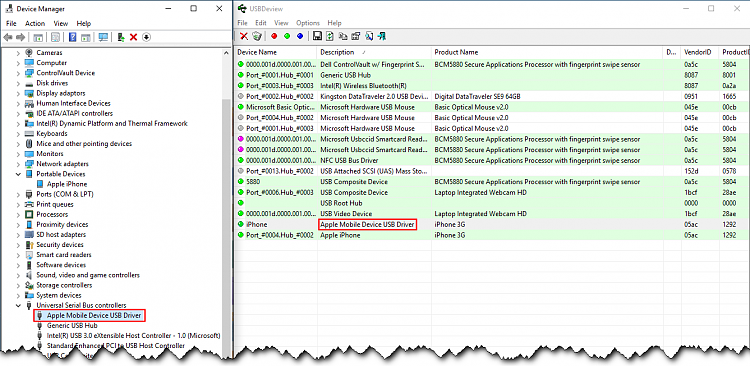
Task: Open the Edit menu in USBDeview
Action: coord(261,22)
